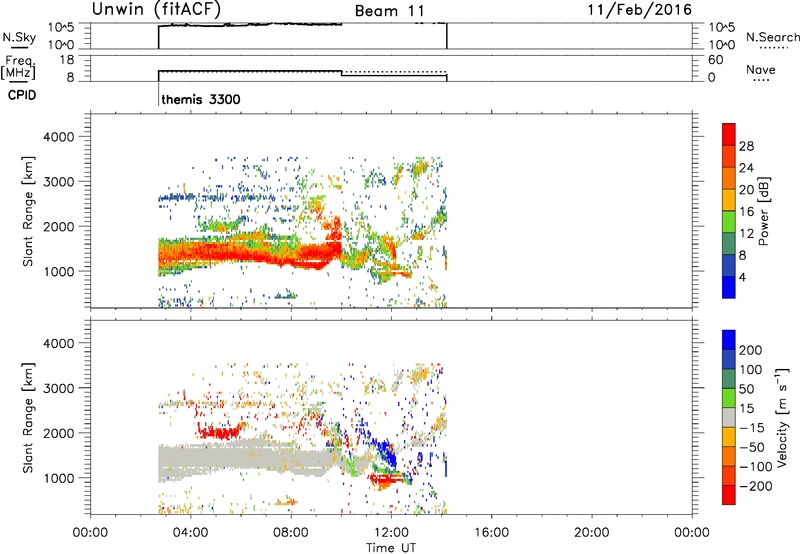
Task: Click the 'Freq. [MHz]' label
Action: (x=18, y=67)
